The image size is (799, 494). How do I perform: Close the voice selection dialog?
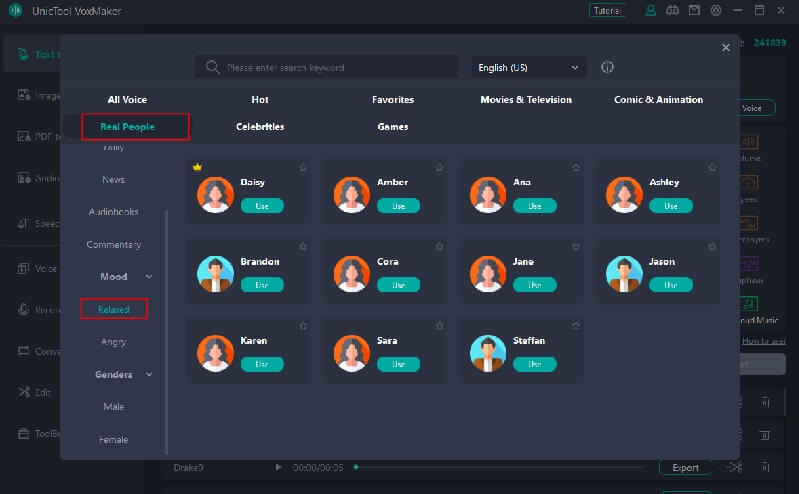[726, 47]
